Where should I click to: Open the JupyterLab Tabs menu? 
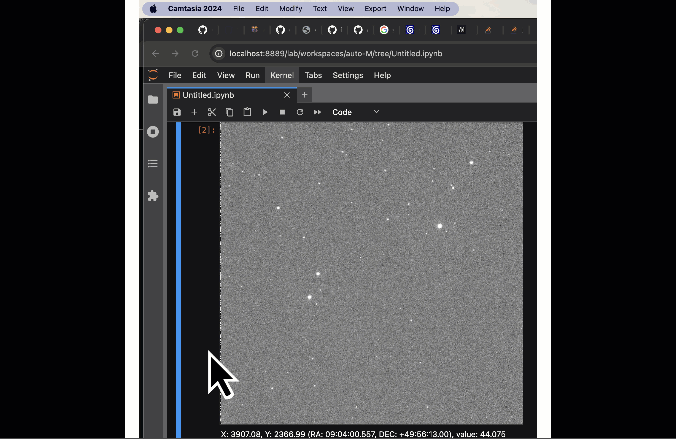(313, 75)
